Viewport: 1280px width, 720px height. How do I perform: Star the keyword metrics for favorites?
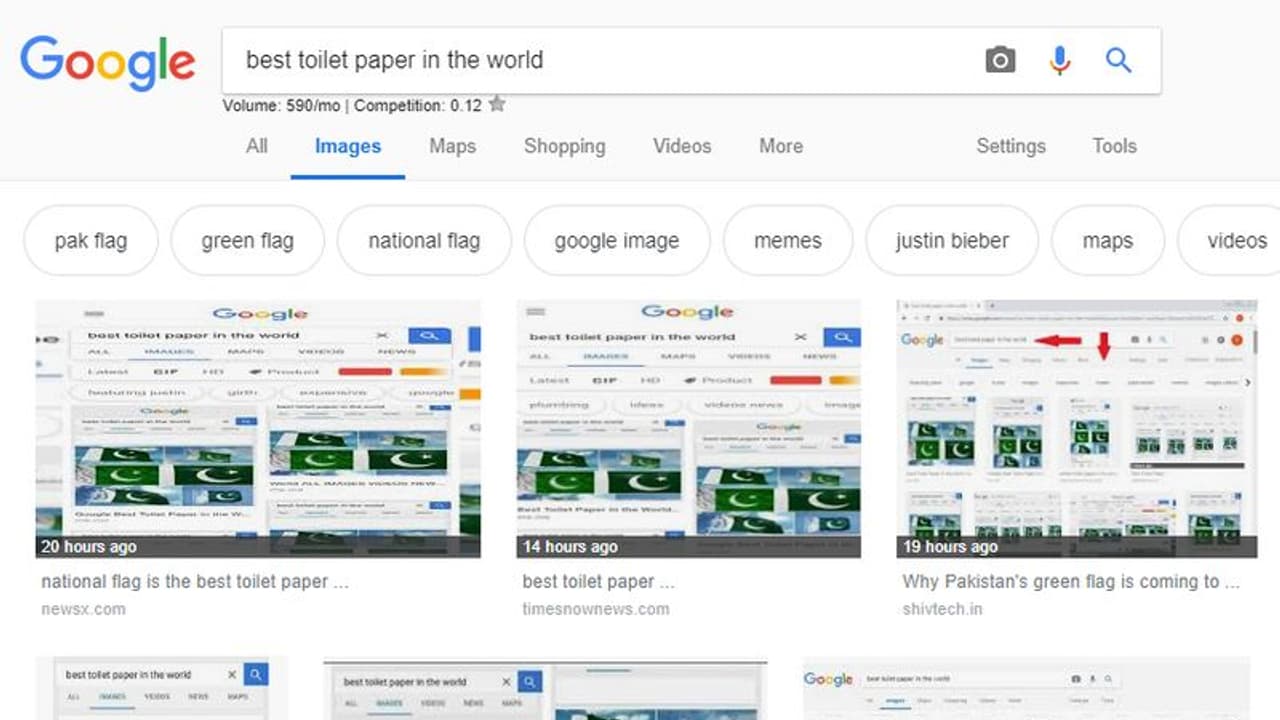[497, 101]
